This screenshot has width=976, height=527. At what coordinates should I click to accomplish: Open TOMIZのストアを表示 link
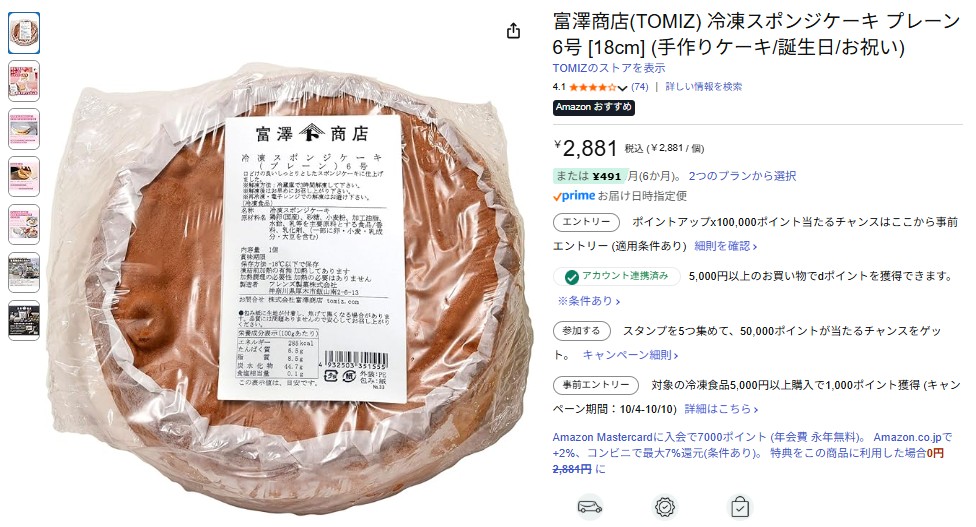click(609, 68)
